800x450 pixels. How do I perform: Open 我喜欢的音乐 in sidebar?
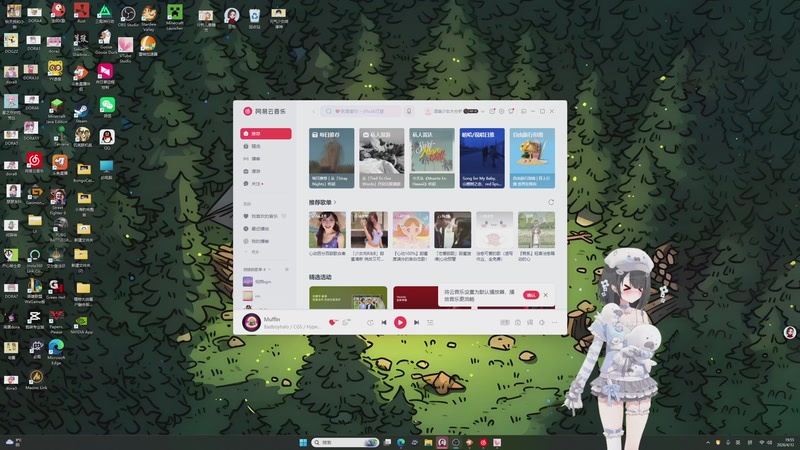264,216
